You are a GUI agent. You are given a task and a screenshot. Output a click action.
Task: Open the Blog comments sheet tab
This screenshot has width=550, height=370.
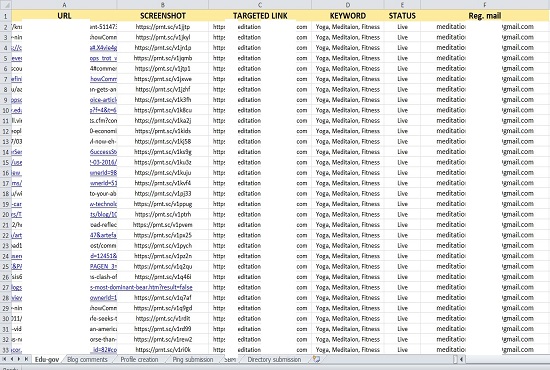point(87,359)
